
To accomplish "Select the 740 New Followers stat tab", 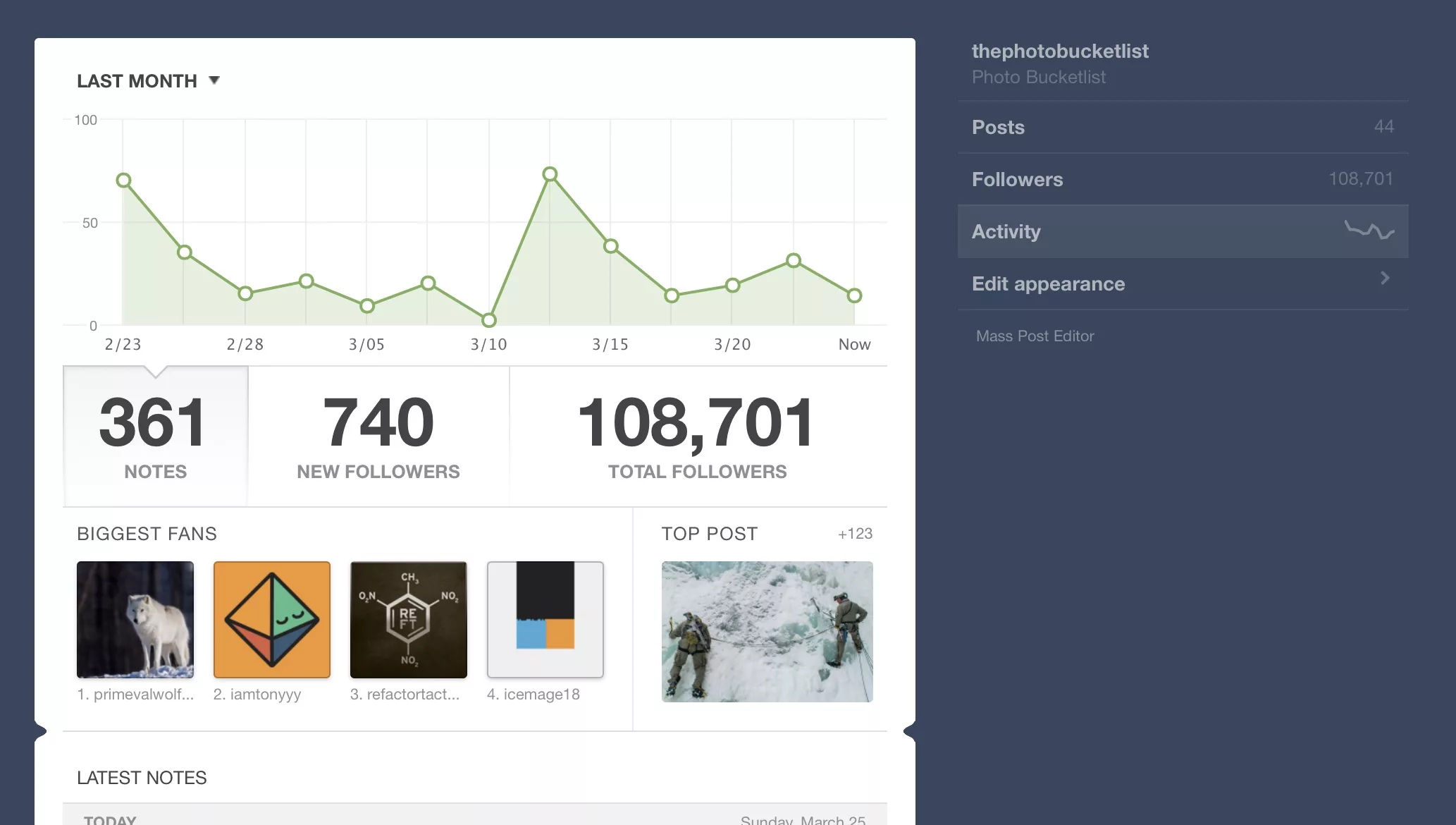I will 378,436.
